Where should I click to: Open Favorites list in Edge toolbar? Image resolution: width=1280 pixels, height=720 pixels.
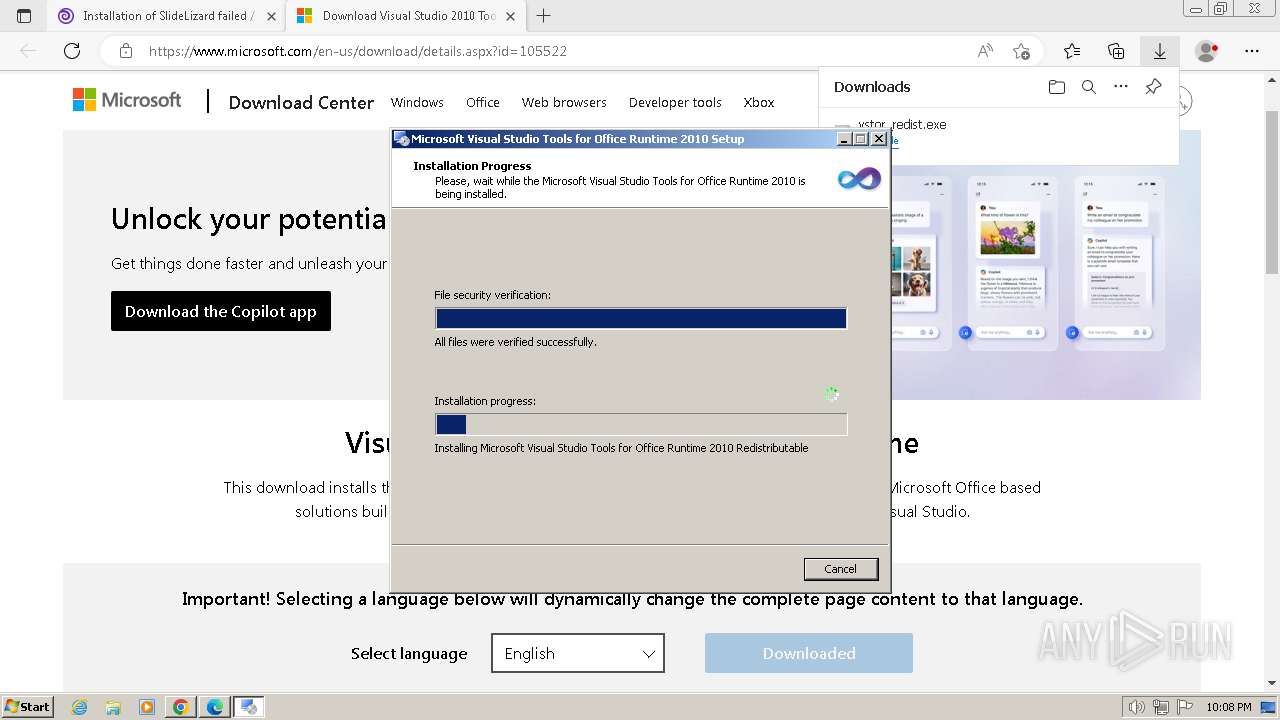pyautogui.click(x=1072, y=51)
